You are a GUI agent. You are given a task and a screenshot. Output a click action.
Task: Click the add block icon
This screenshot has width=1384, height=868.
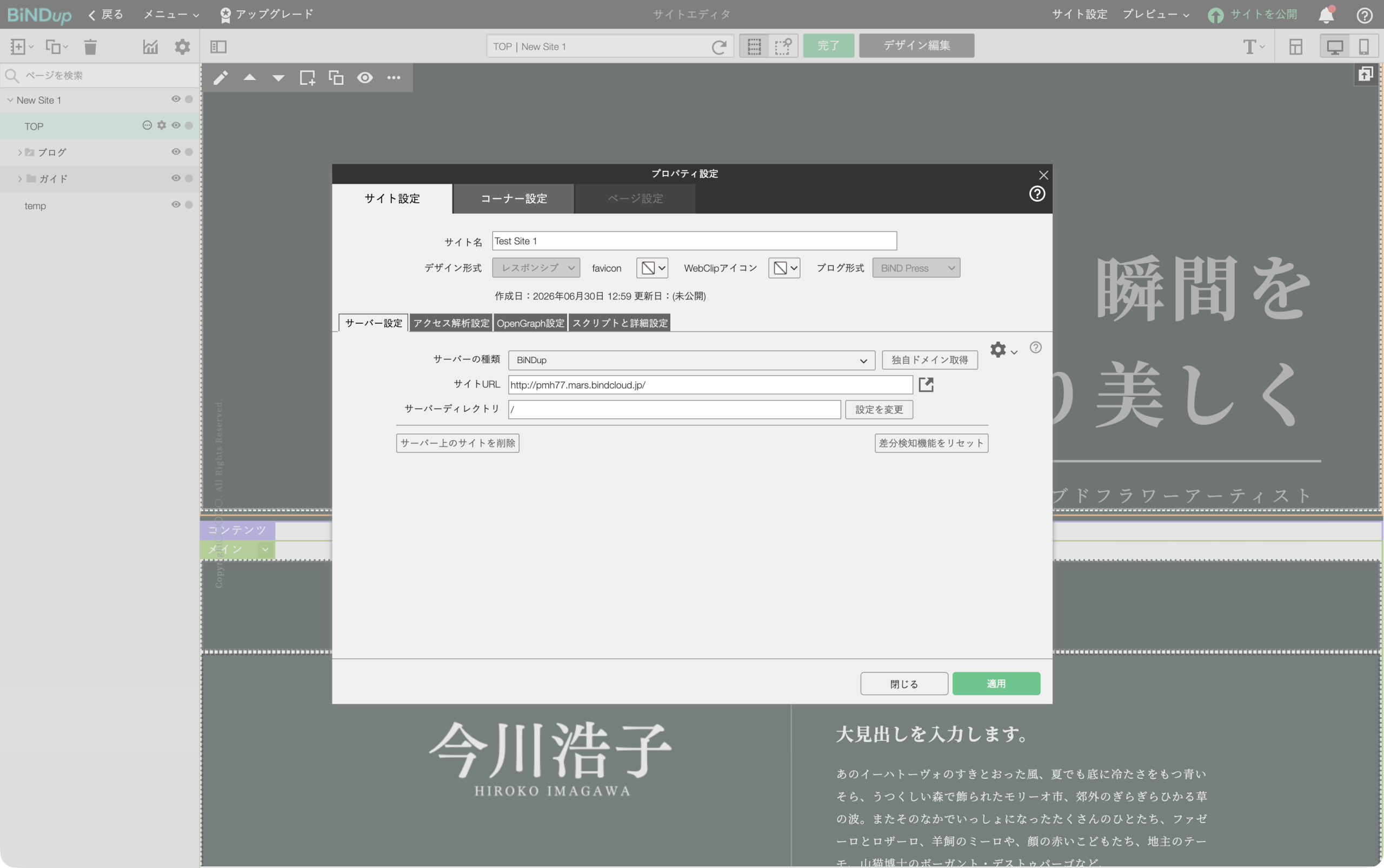tap(307, 77)
